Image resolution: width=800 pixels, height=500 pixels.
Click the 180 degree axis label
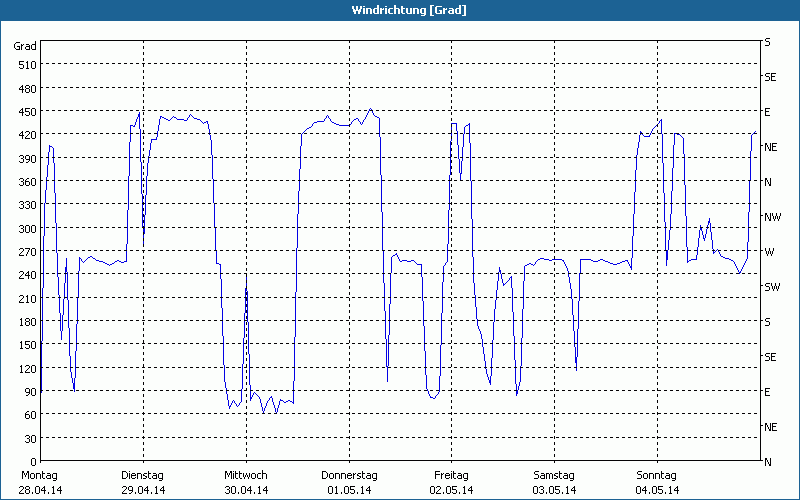[x=25, y=322]
